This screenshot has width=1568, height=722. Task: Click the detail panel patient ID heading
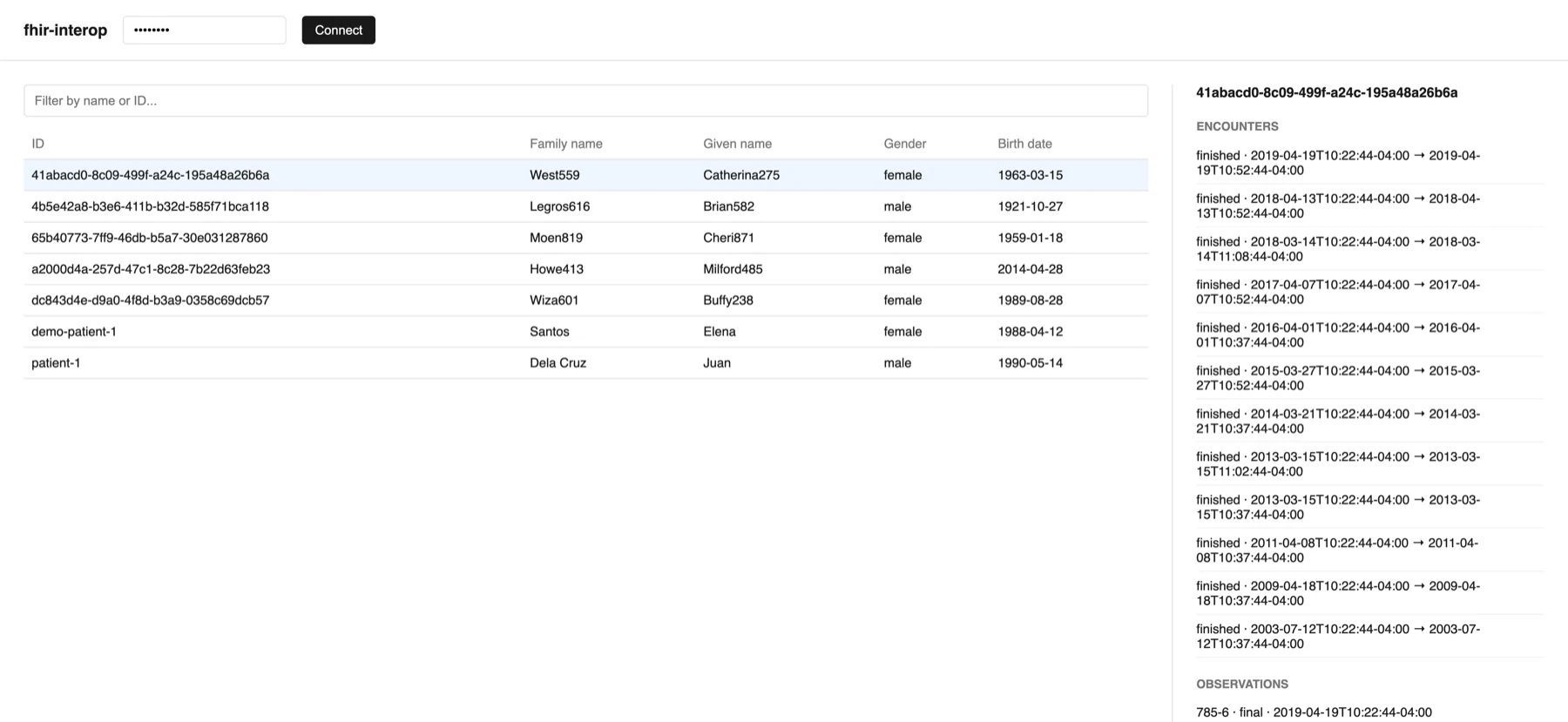click(x=1327, y=92)
